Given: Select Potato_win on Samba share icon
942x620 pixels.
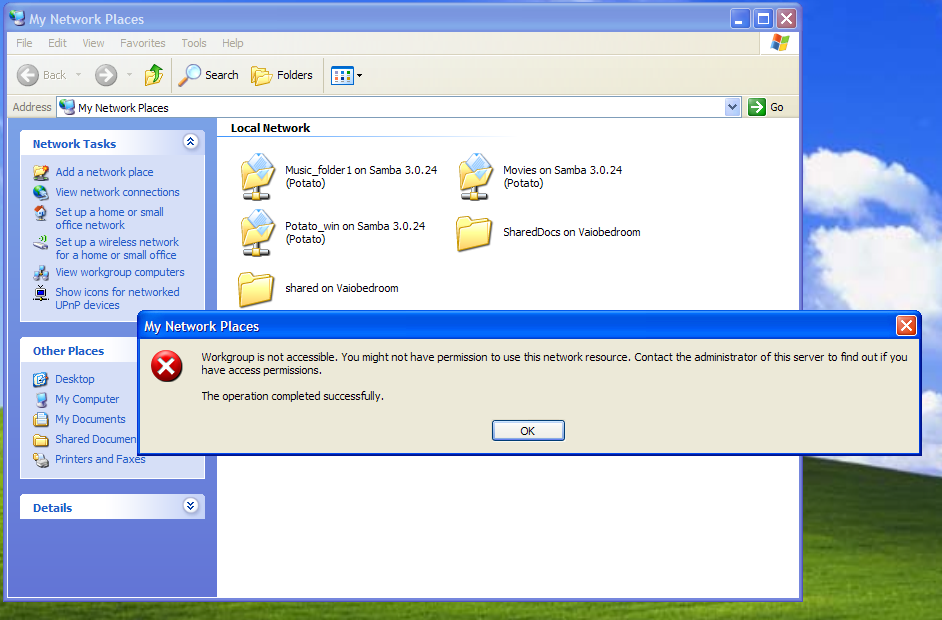Looking at the screenshot, I should pos(257,232).
